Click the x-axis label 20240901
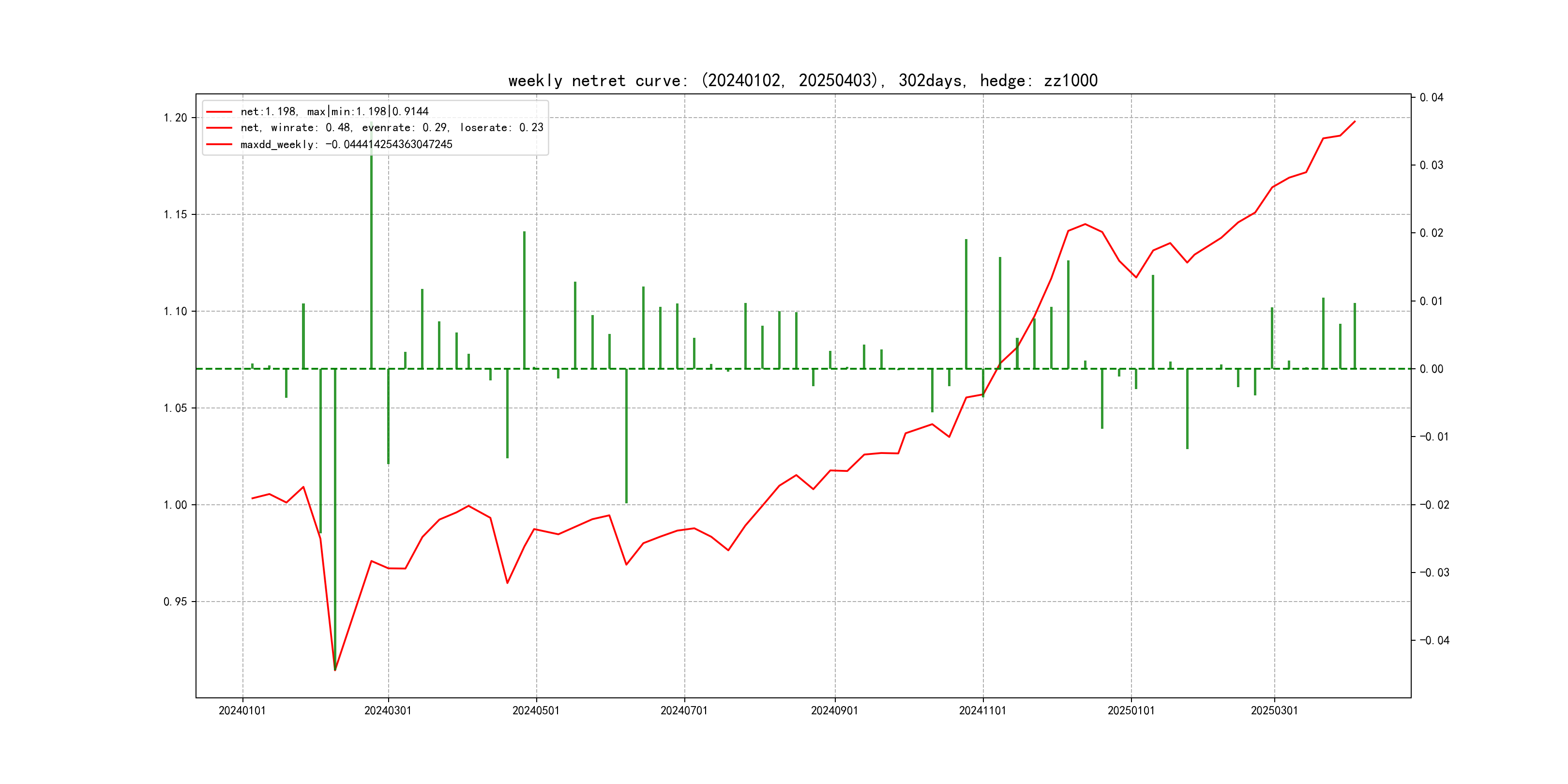Screen dimensions: 1568x784 834,711
